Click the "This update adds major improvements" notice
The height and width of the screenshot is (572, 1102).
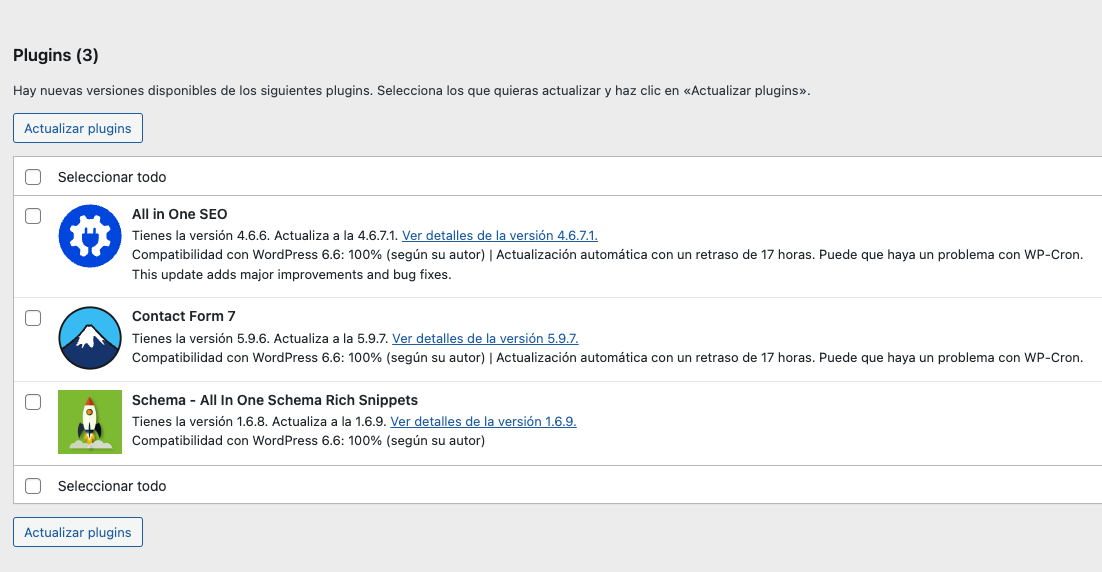(x=291, y=274)
